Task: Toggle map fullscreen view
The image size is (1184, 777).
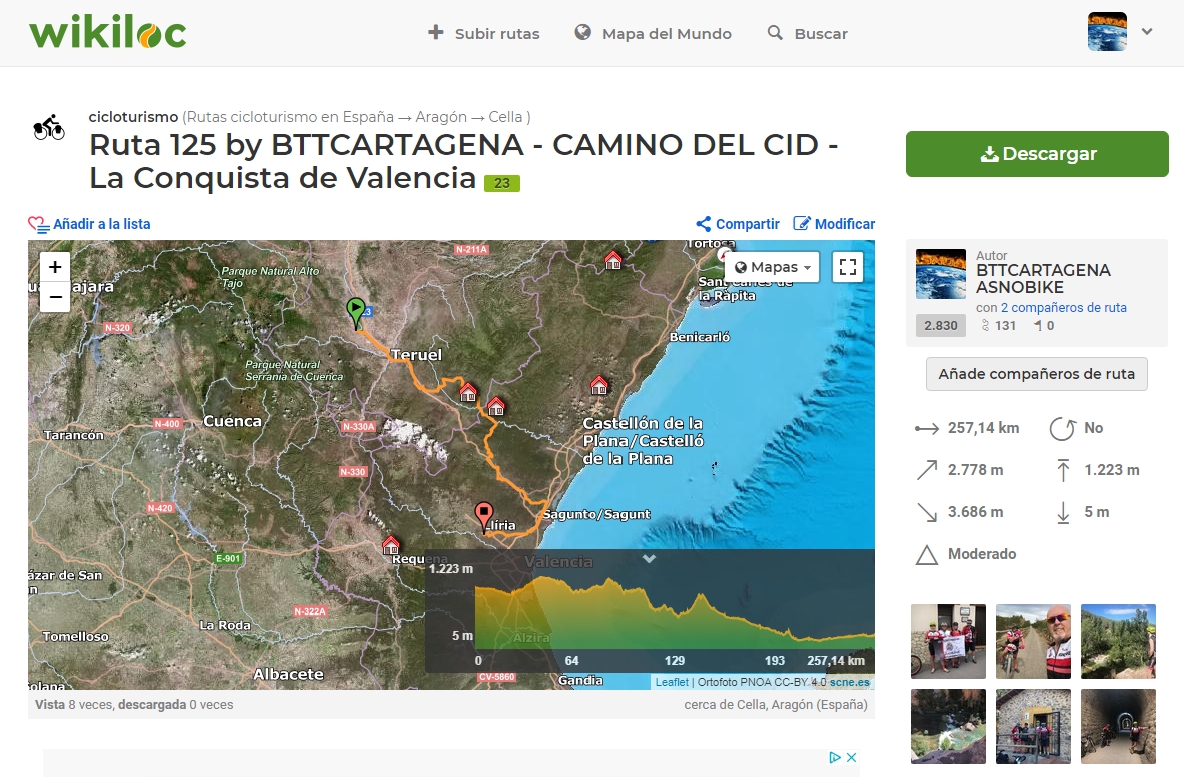Action: point(848,267)
